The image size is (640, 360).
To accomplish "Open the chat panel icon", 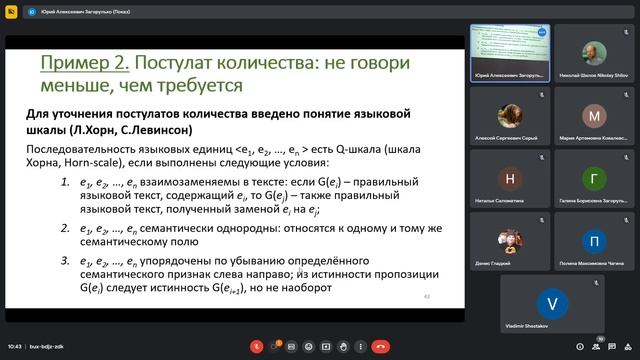I will click(x=612, y=347).
